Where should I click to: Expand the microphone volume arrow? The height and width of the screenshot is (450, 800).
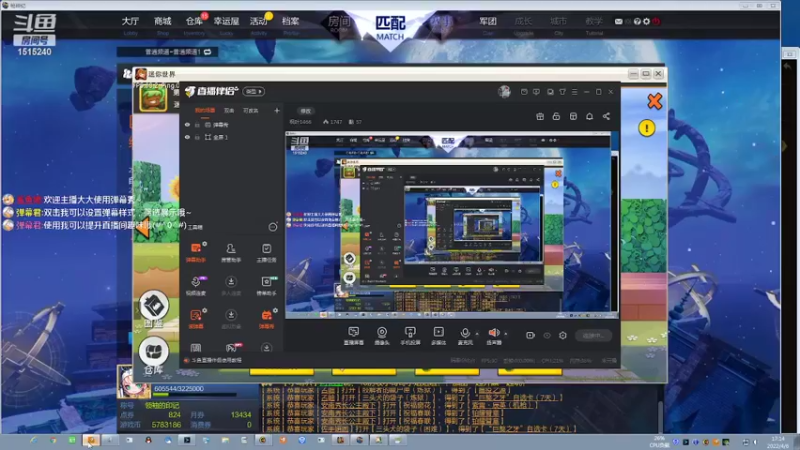pyautogui.click(x=477, y=334)
